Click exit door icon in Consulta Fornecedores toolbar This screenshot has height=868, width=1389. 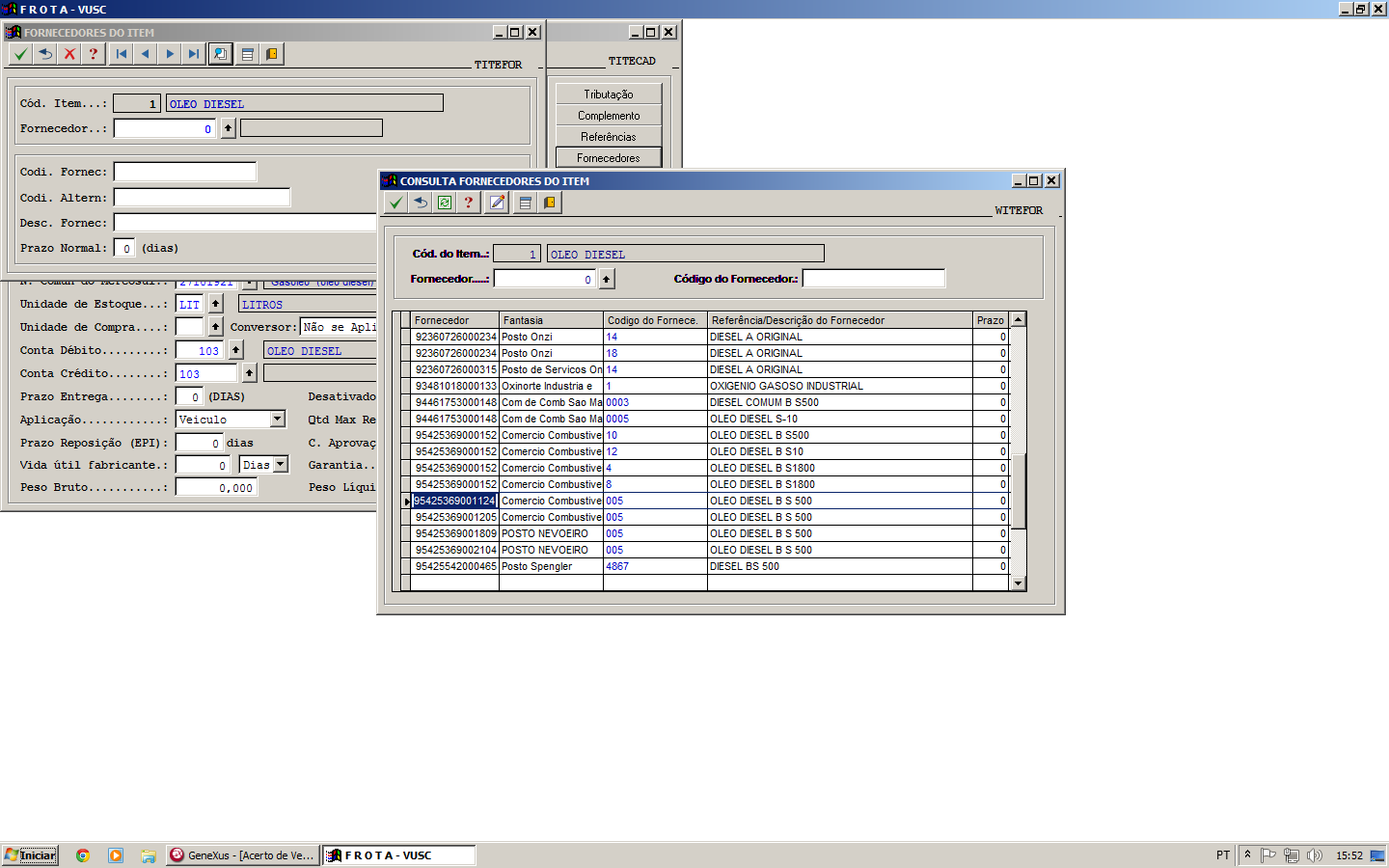pos(550,203)
